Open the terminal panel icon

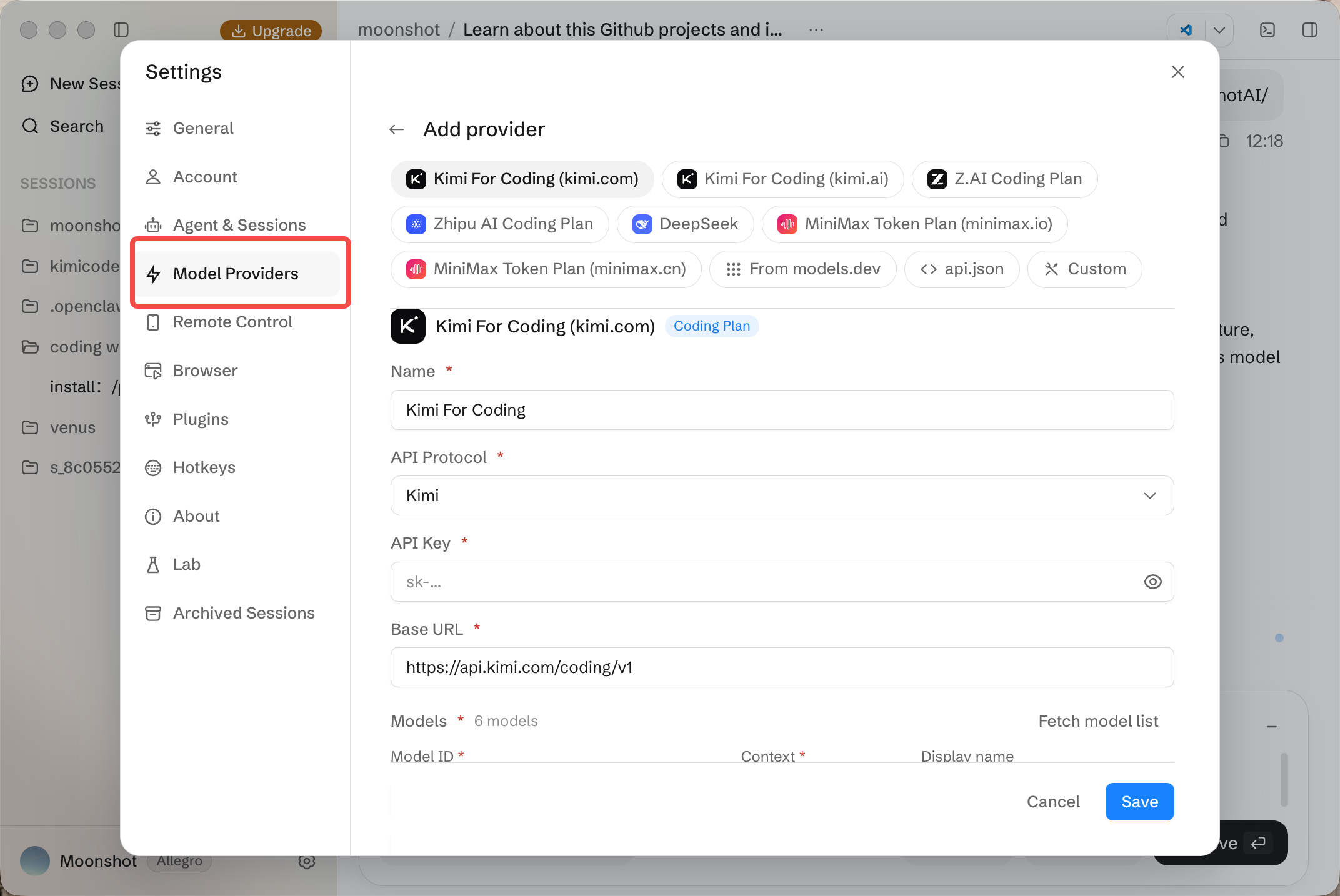[1267, 30]
